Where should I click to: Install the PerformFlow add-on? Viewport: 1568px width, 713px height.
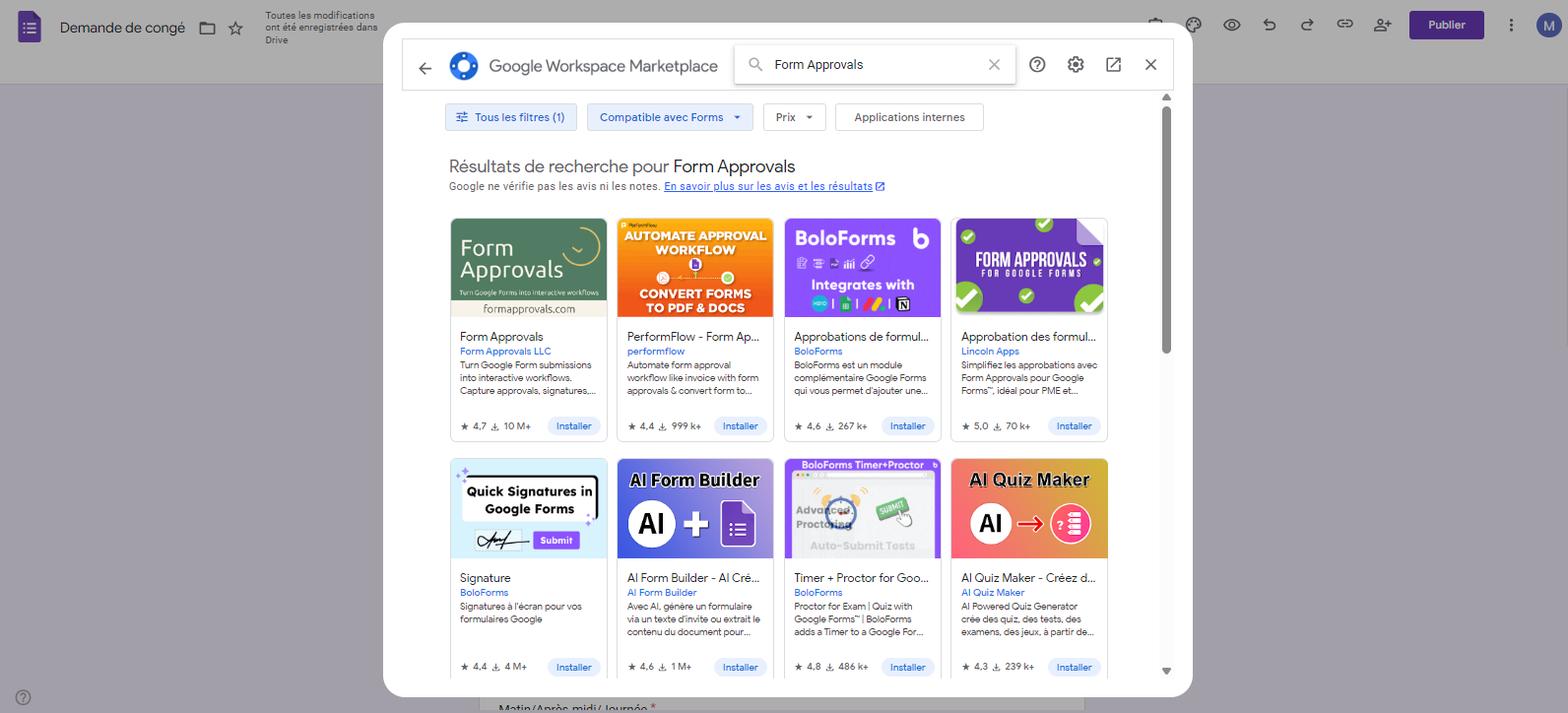coord(741,426)
